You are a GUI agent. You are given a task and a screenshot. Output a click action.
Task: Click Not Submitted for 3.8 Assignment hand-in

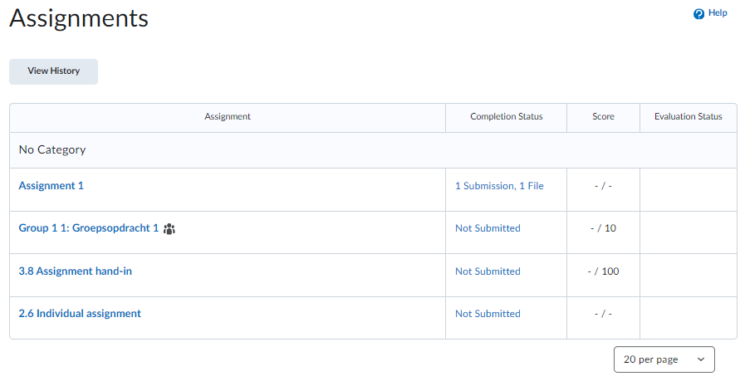[488, 271]
